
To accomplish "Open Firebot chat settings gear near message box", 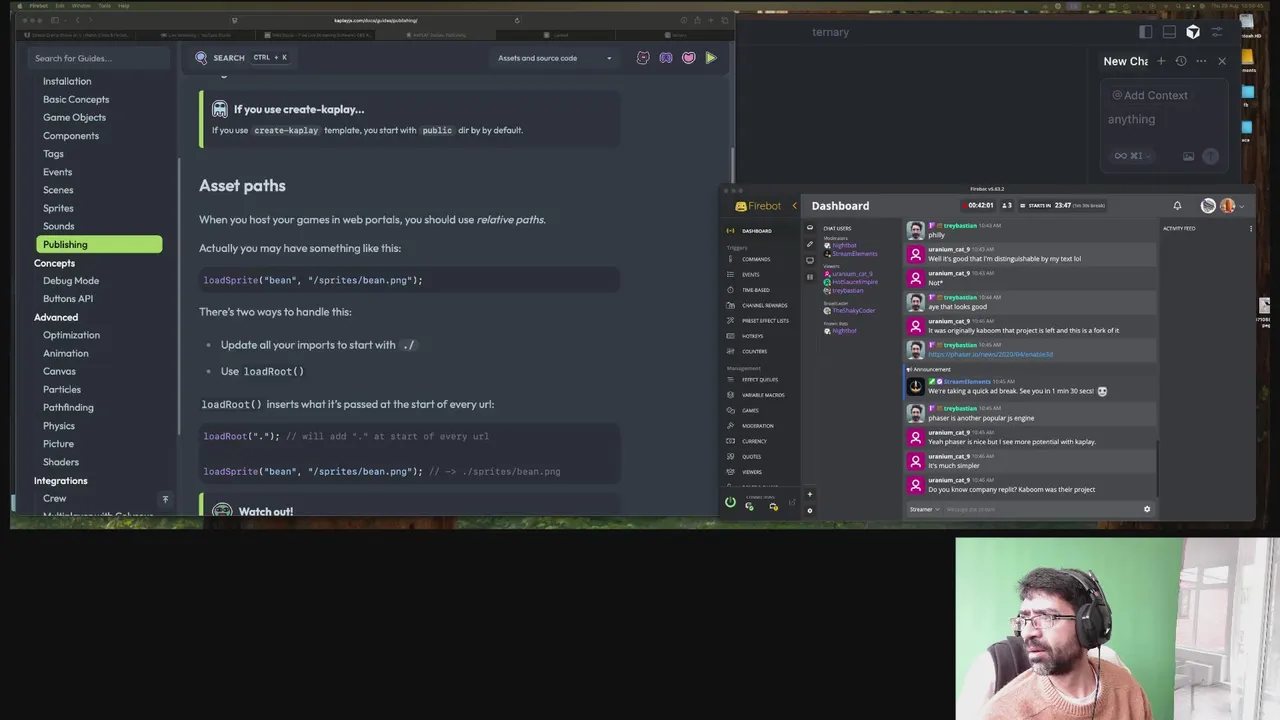I will coord(1147,509).
